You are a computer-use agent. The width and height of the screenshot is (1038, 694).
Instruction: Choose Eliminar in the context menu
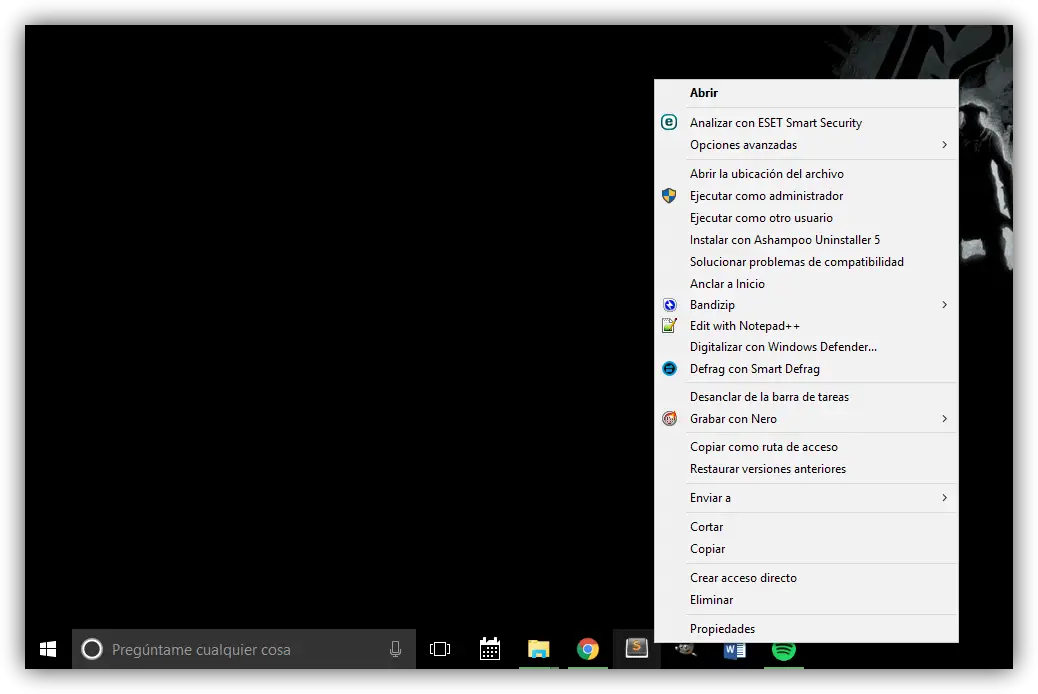click(806, 599)
